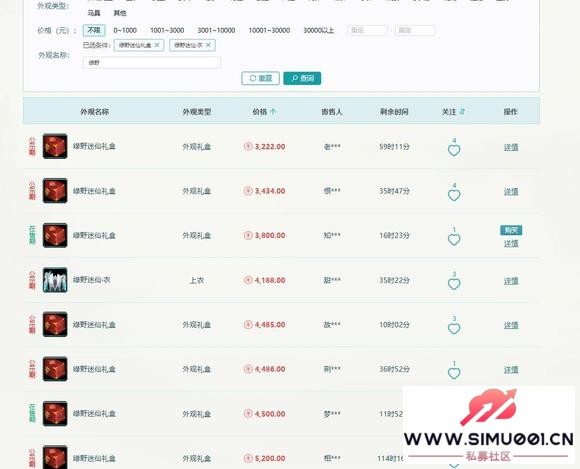Open the 绿野迷仙-衣 item thumbnail
The width and height of the screenshot is (580, 469).
[x=55, y=280]
